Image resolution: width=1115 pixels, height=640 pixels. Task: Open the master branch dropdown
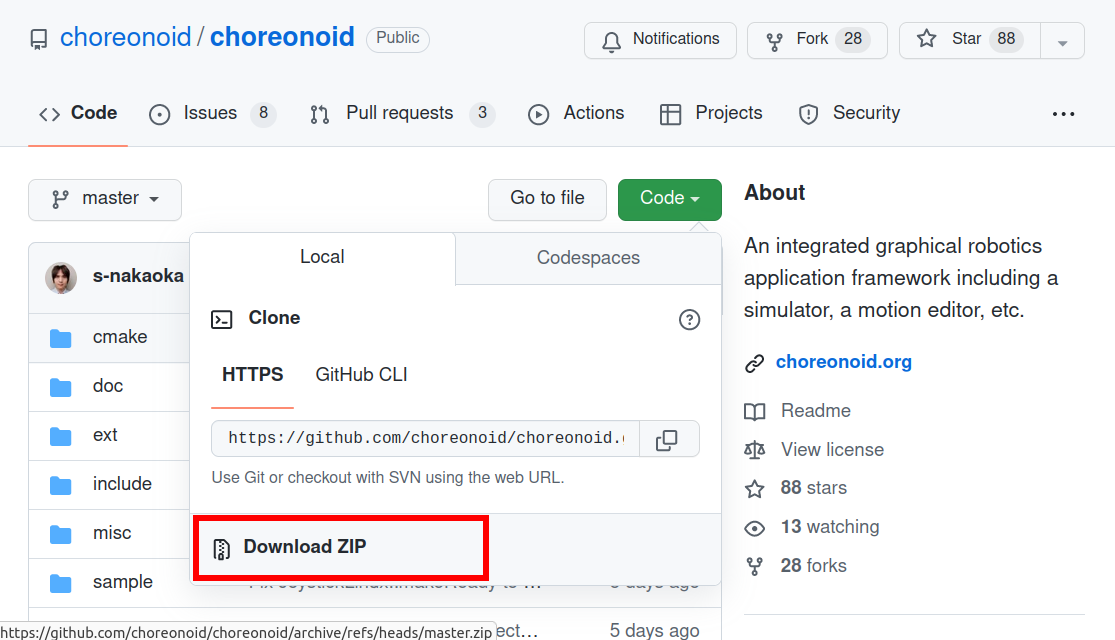coord(104,200)
